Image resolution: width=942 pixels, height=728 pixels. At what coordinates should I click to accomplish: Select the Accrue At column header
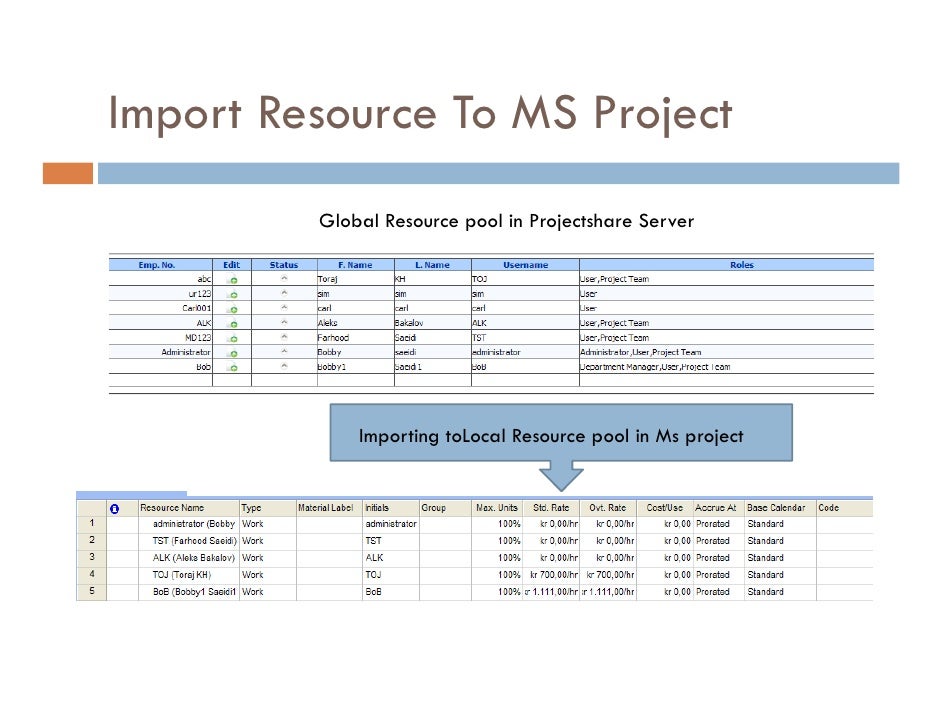click(x=719, y=508)
